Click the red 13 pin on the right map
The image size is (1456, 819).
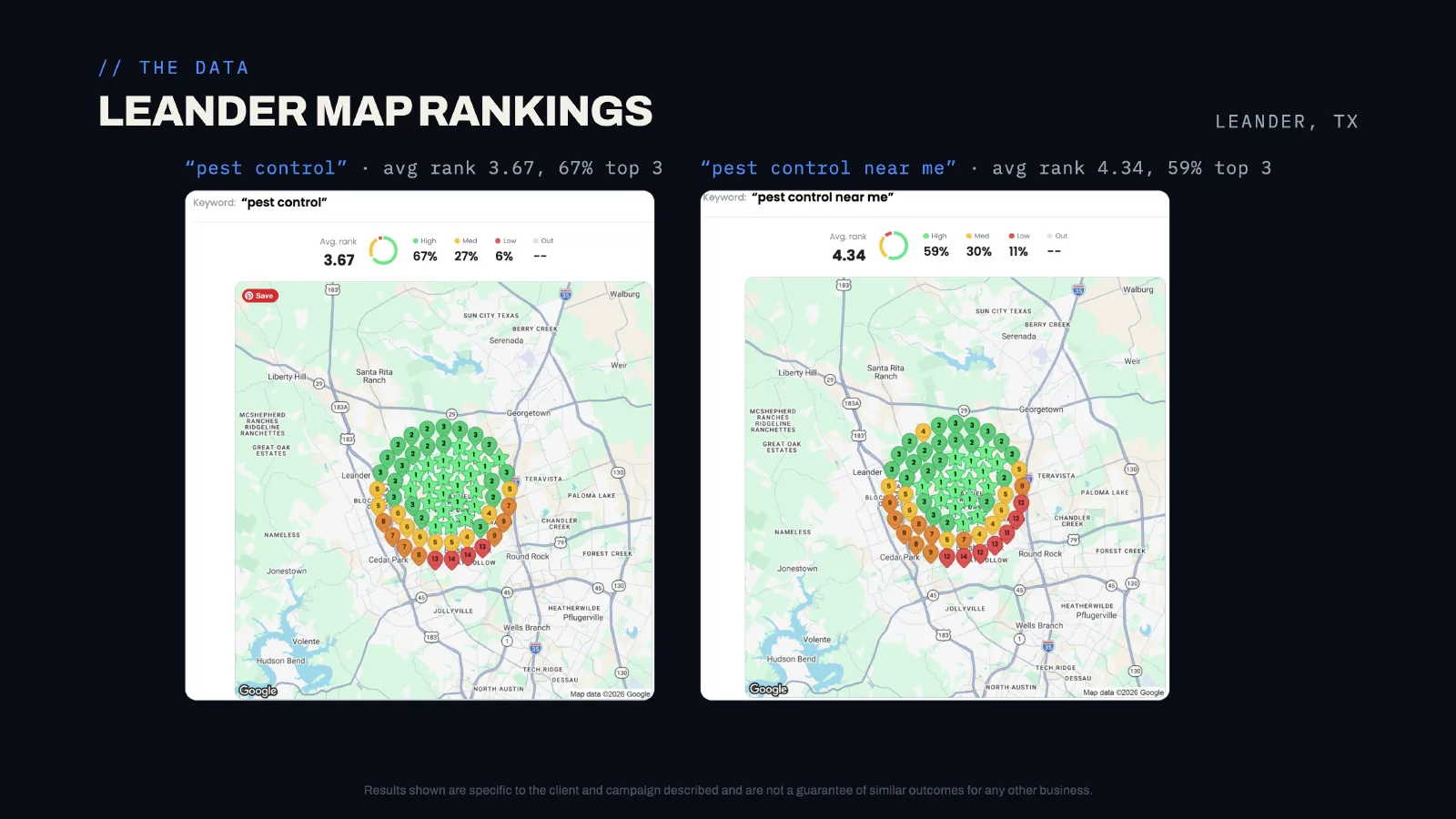point(995,544)
